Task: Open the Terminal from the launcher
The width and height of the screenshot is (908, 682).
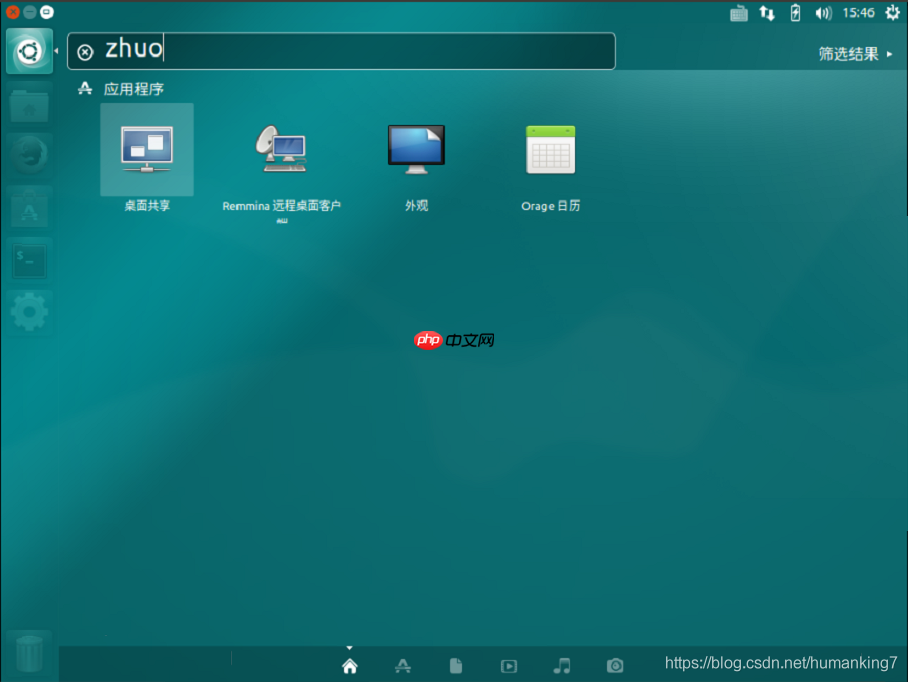Action: [x=28, y=260]
